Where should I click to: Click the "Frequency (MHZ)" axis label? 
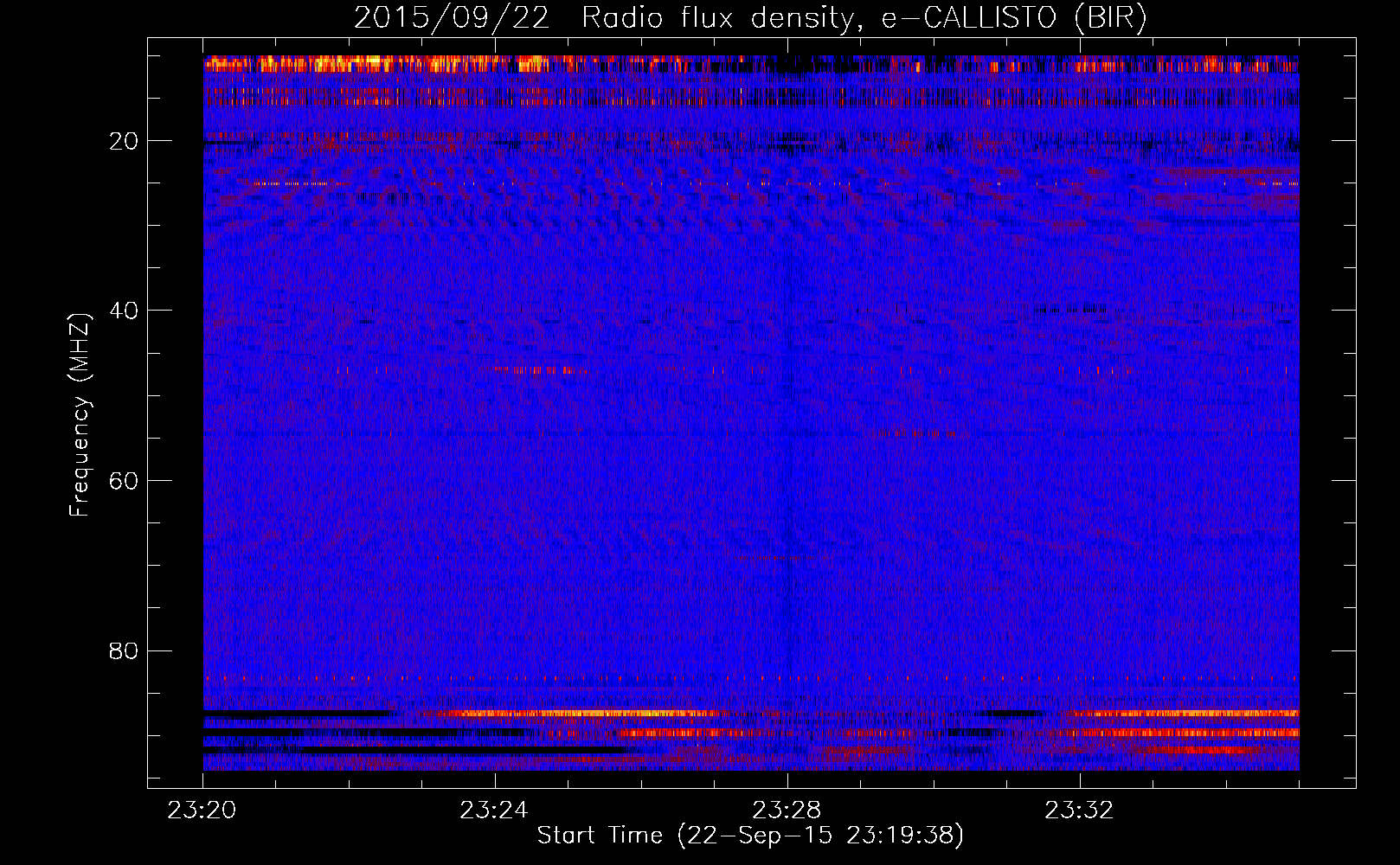coord(80,415)
